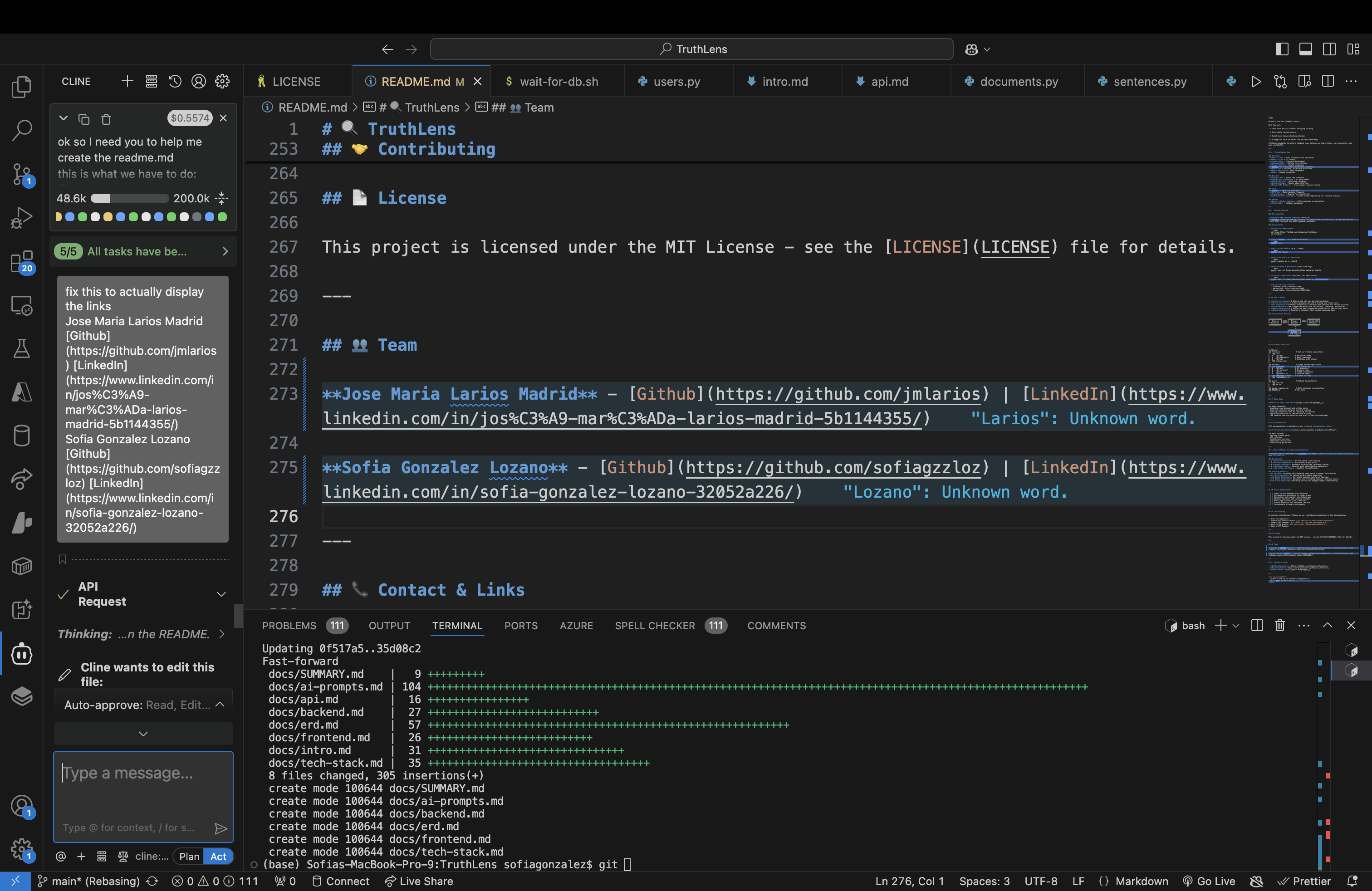The height and width of the screenshot is (891, 1372).
Task: Open Cline history clock icon
Action: pos(175,81)
